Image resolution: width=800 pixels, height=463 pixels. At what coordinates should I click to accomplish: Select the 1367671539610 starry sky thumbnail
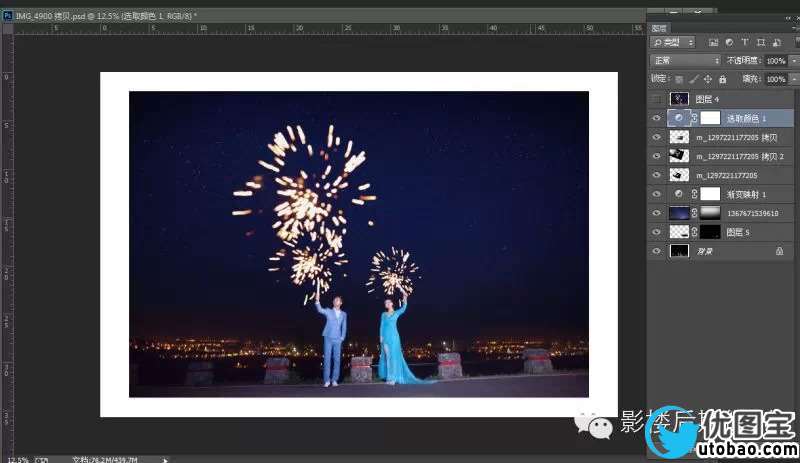679,213
